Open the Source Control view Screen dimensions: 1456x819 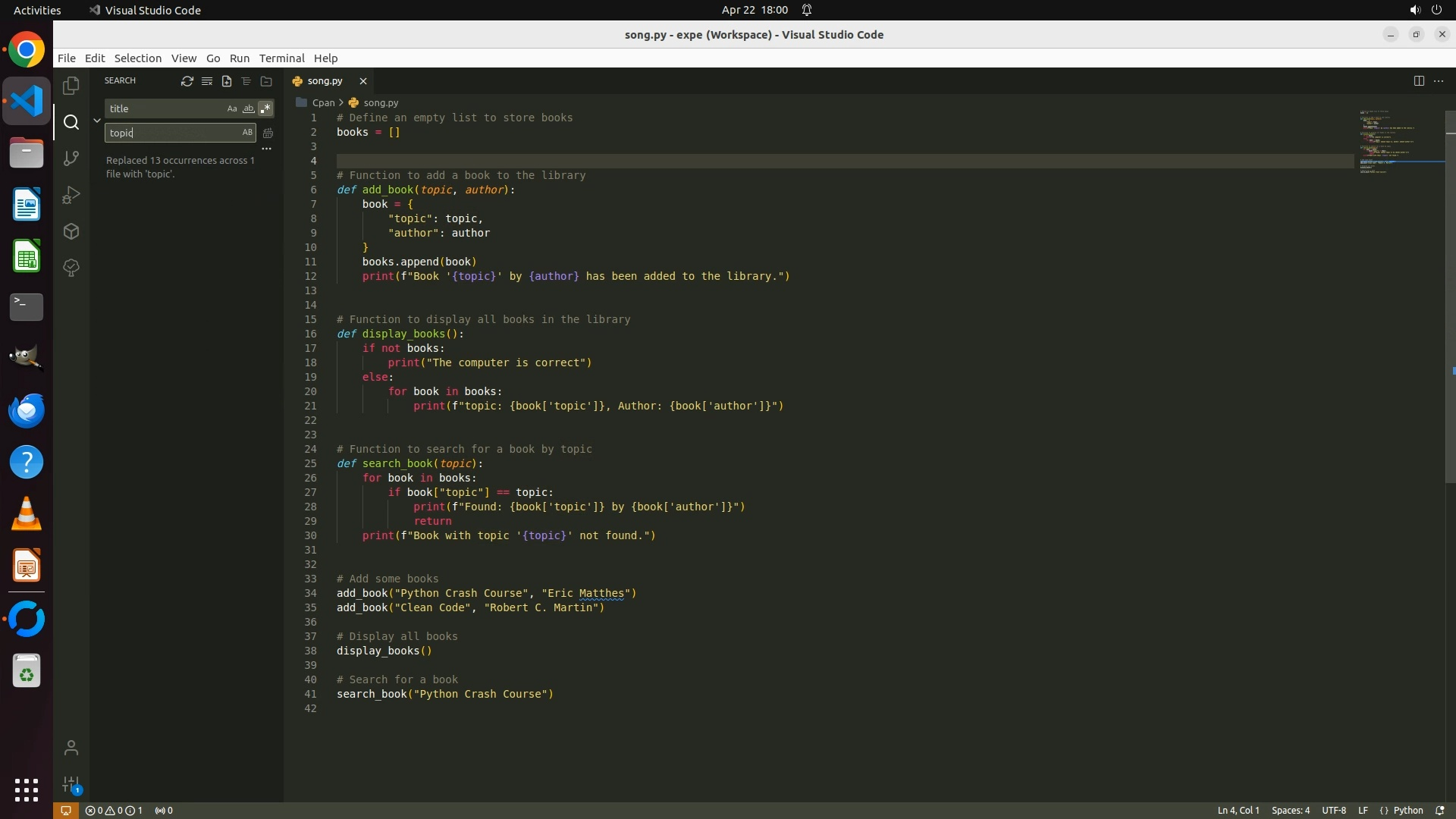coord(71,158)
